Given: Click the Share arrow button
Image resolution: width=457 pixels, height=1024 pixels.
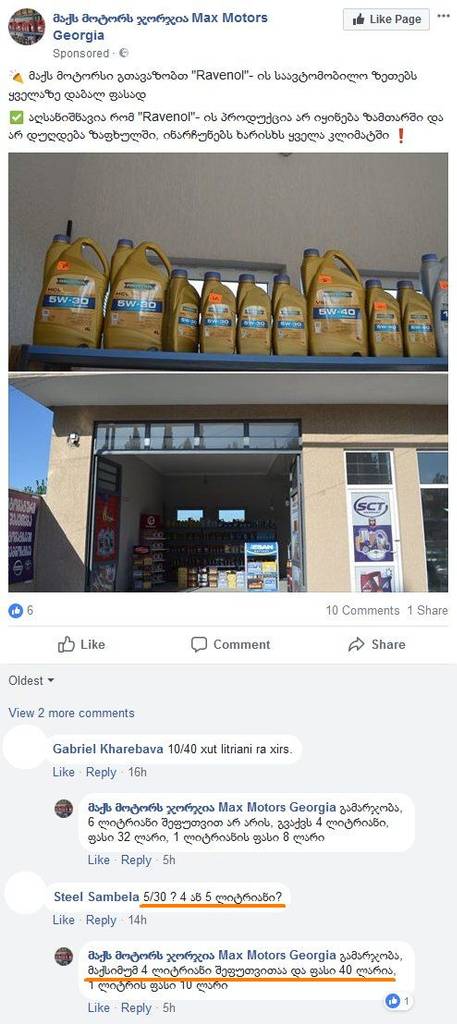Looking at the screenshot, I should click(377, 645).
